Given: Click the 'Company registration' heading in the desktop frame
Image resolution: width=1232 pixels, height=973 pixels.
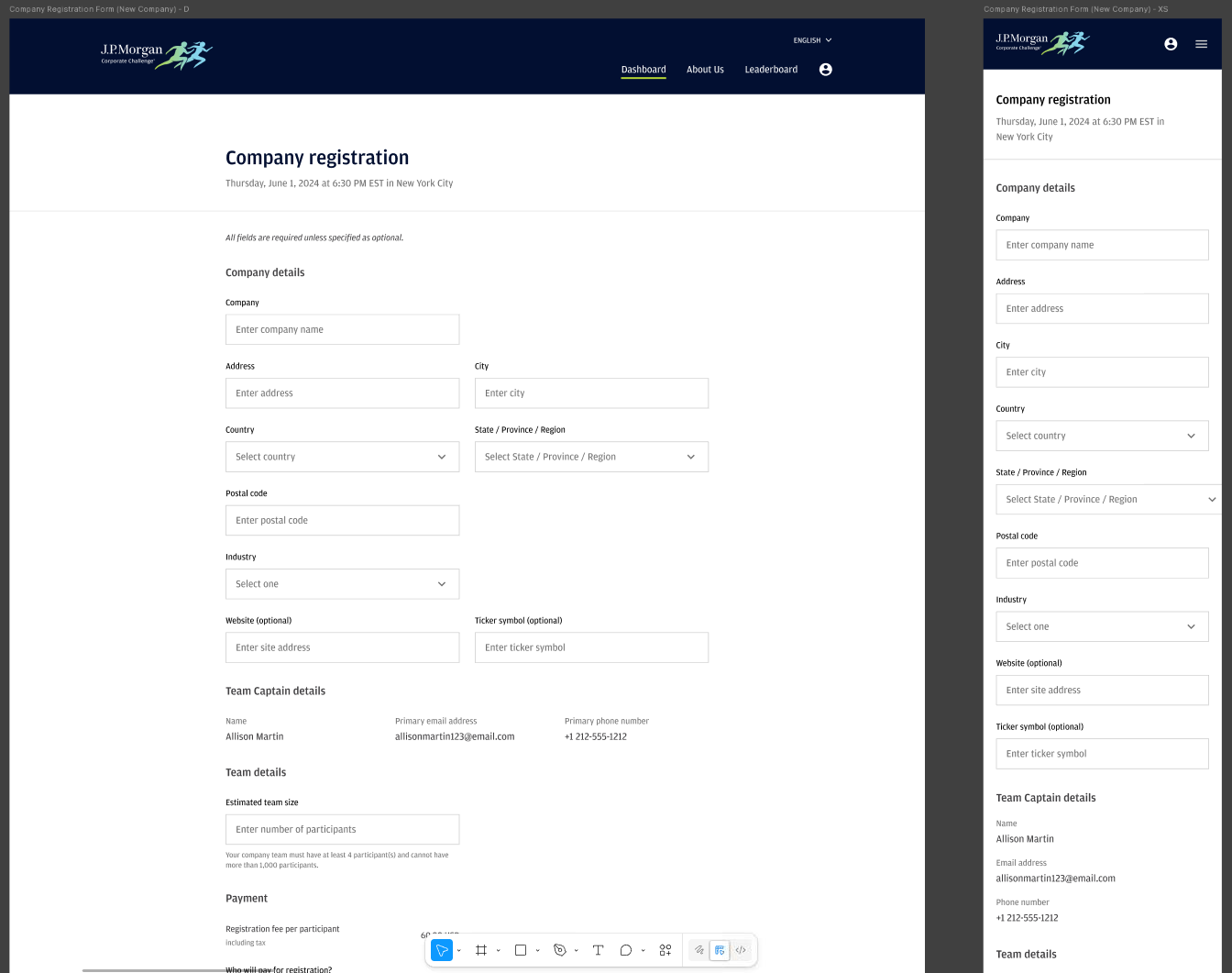Looking at the screenshot, I should 317,158.
